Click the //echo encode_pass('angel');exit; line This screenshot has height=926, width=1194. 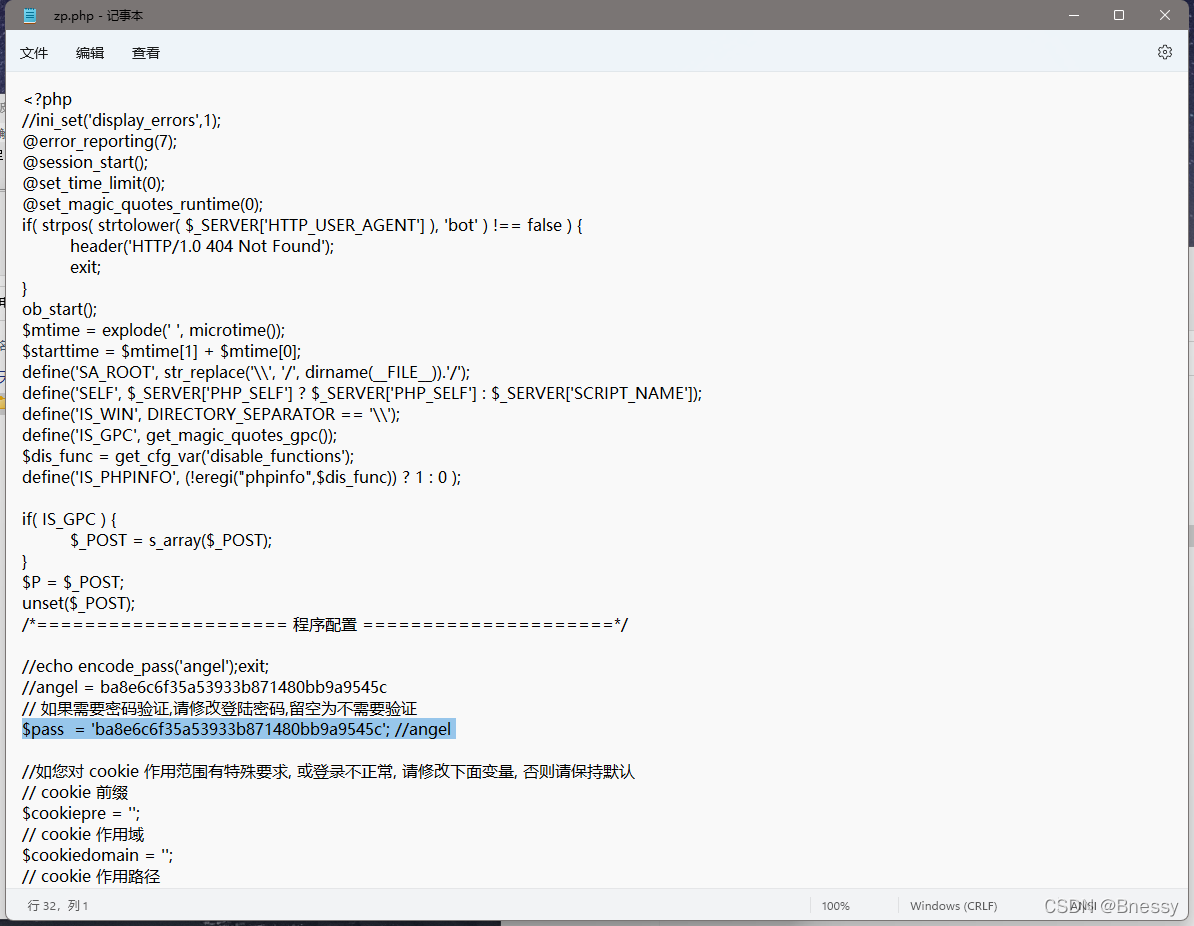tap(145, 666)
